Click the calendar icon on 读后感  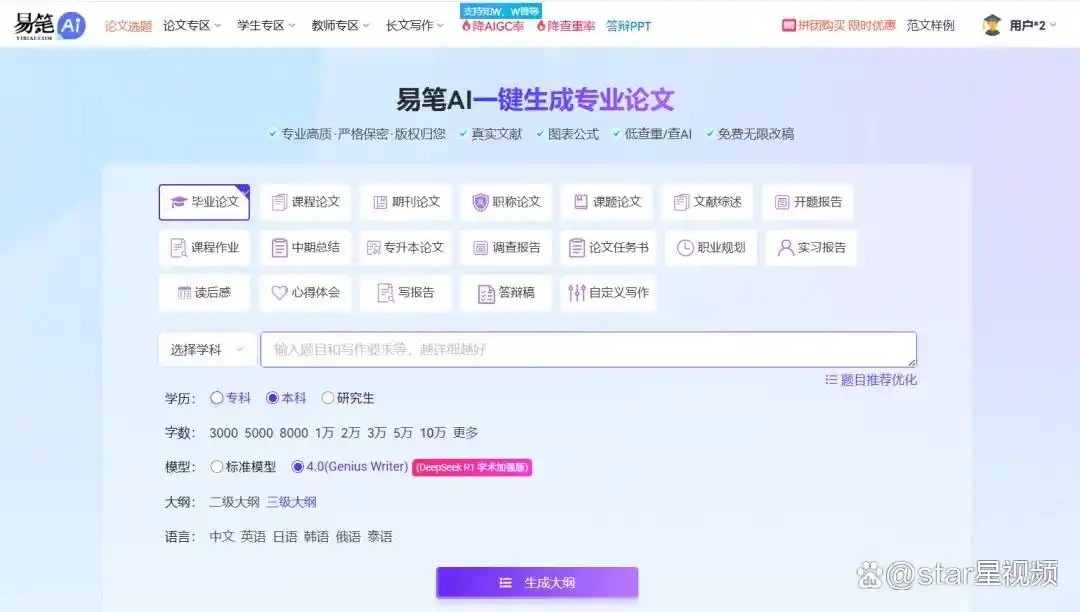(183, 293)
